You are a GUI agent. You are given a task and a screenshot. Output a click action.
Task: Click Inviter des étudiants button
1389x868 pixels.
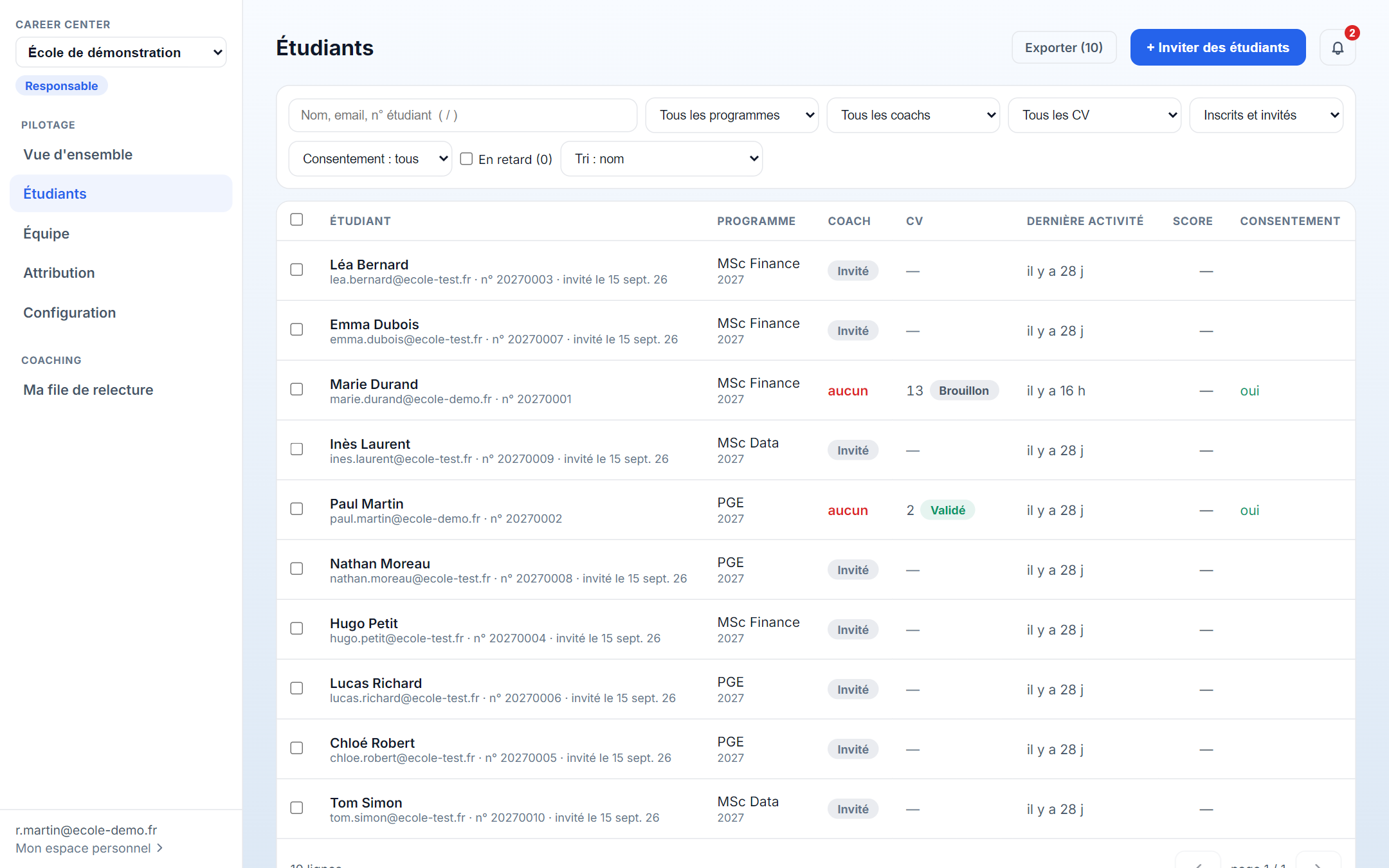click(x=1218, y=48)
